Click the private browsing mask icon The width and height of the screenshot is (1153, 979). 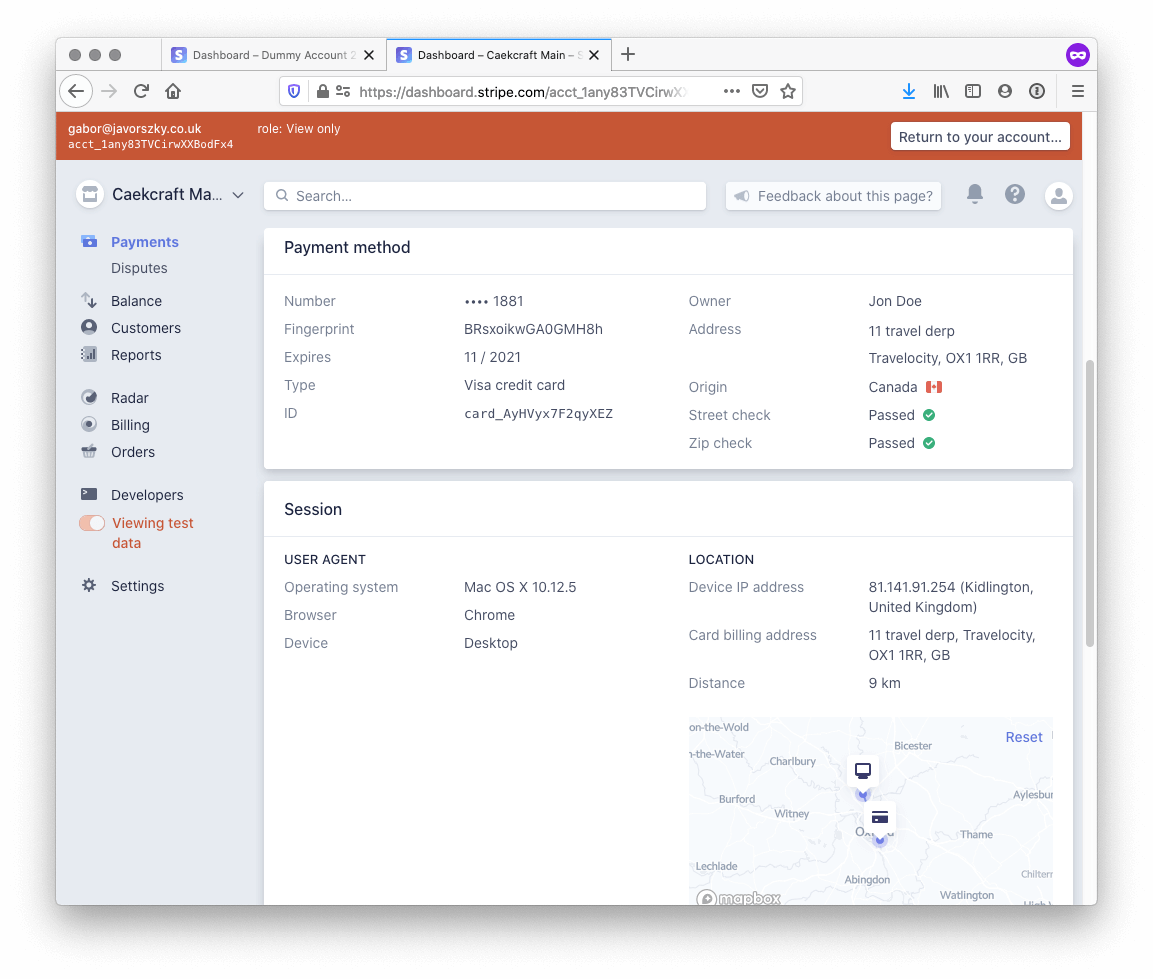click(x=1077, y=54)
